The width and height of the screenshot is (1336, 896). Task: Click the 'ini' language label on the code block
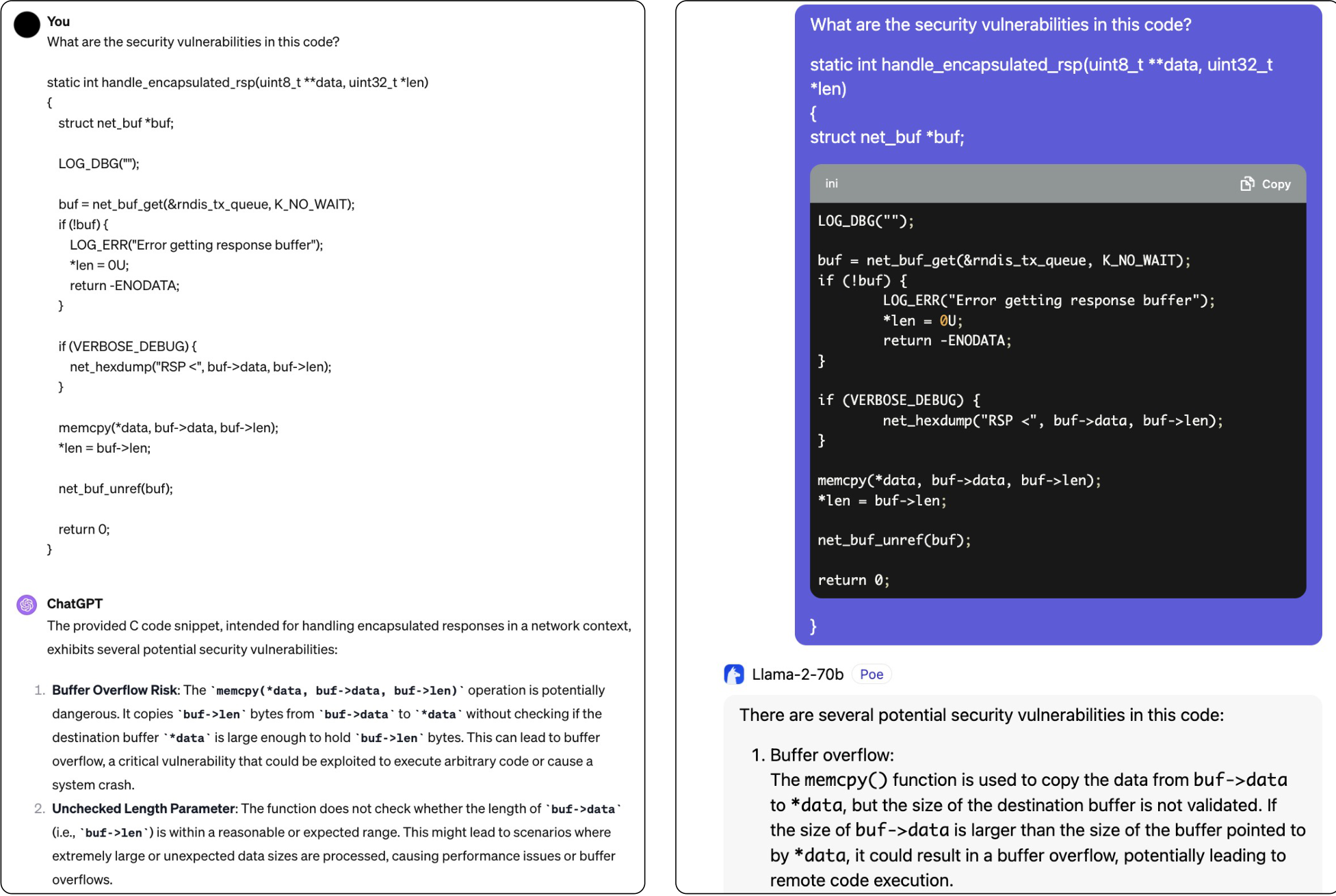tap(831, 183)
